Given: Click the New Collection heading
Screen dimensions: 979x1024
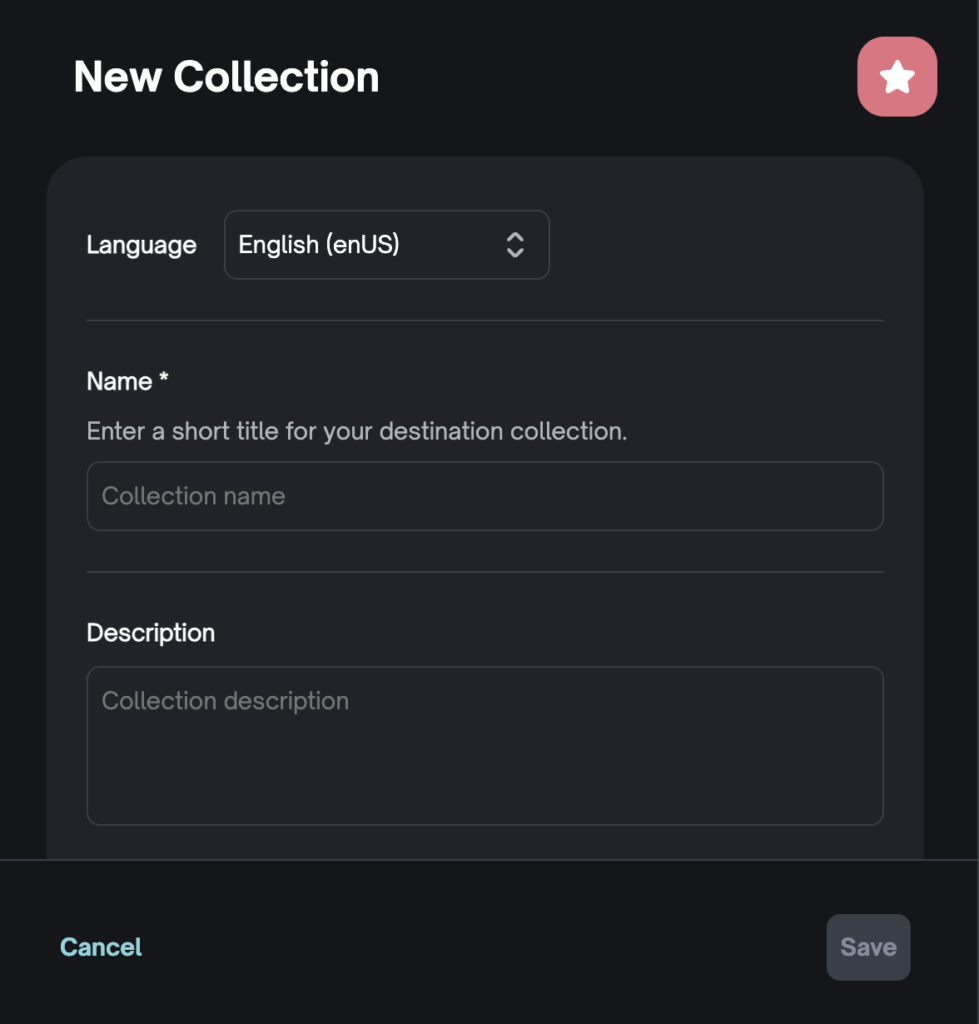Looking at the screenshot, I should point(227,77).
